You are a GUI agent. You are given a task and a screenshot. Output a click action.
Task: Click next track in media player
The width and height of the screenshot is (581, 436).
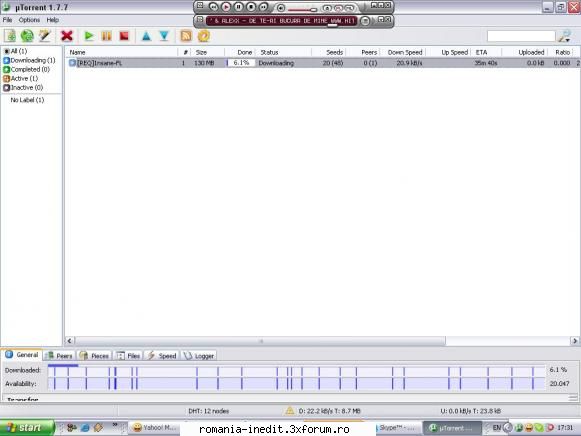coord(263,7)
